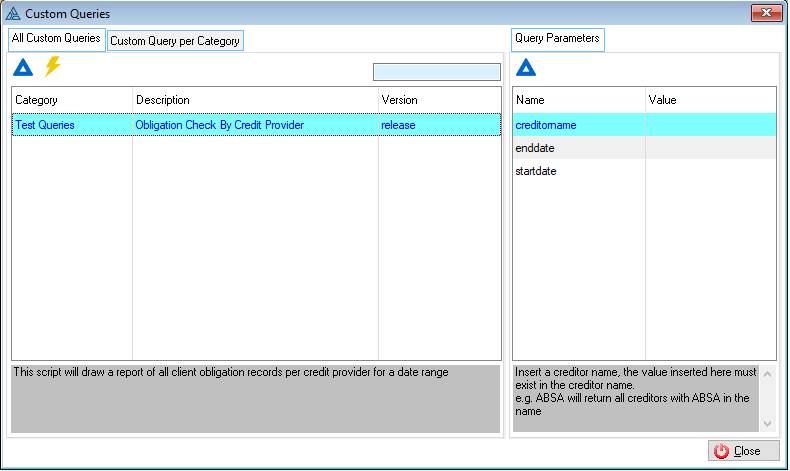Click the Name column header in parameters
Screen dimensions: 790x471
(578, 100)
